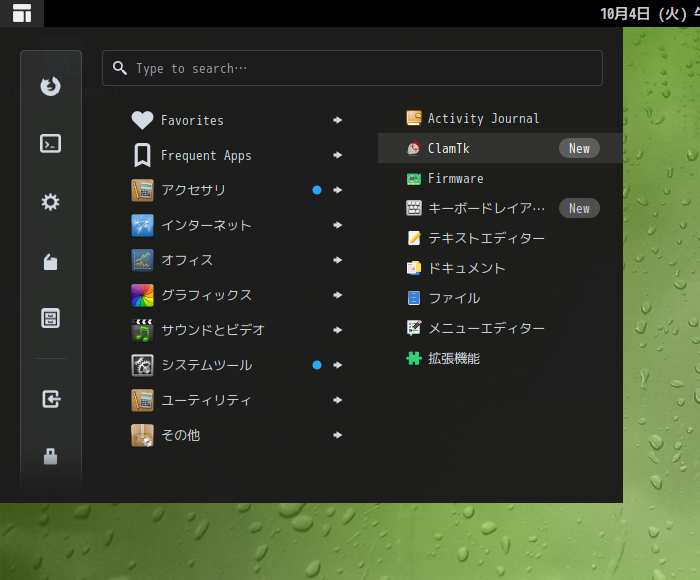
Task: Expand グラフィックス category arrow
Action: [338, 295]
